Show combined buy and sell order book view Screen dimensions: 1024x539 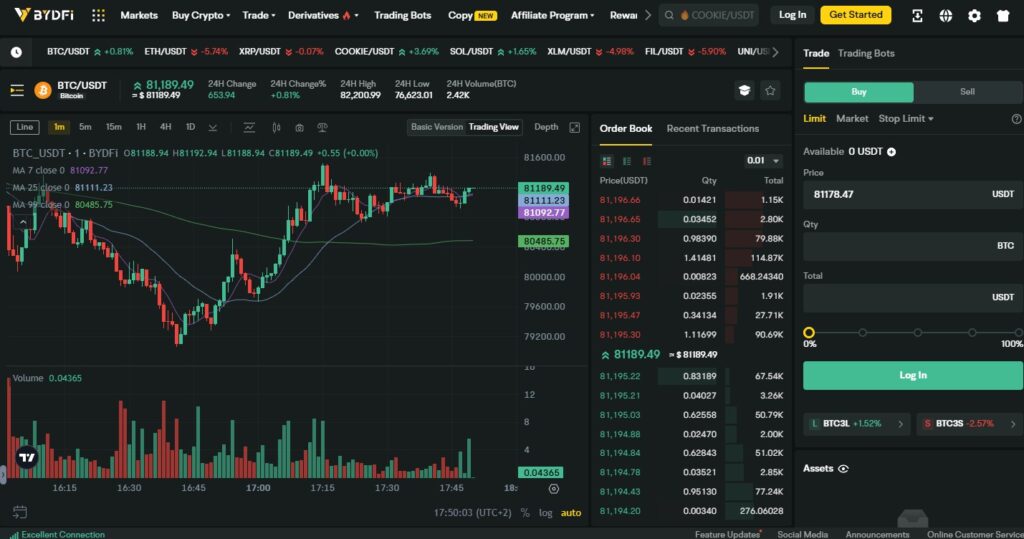607,161
